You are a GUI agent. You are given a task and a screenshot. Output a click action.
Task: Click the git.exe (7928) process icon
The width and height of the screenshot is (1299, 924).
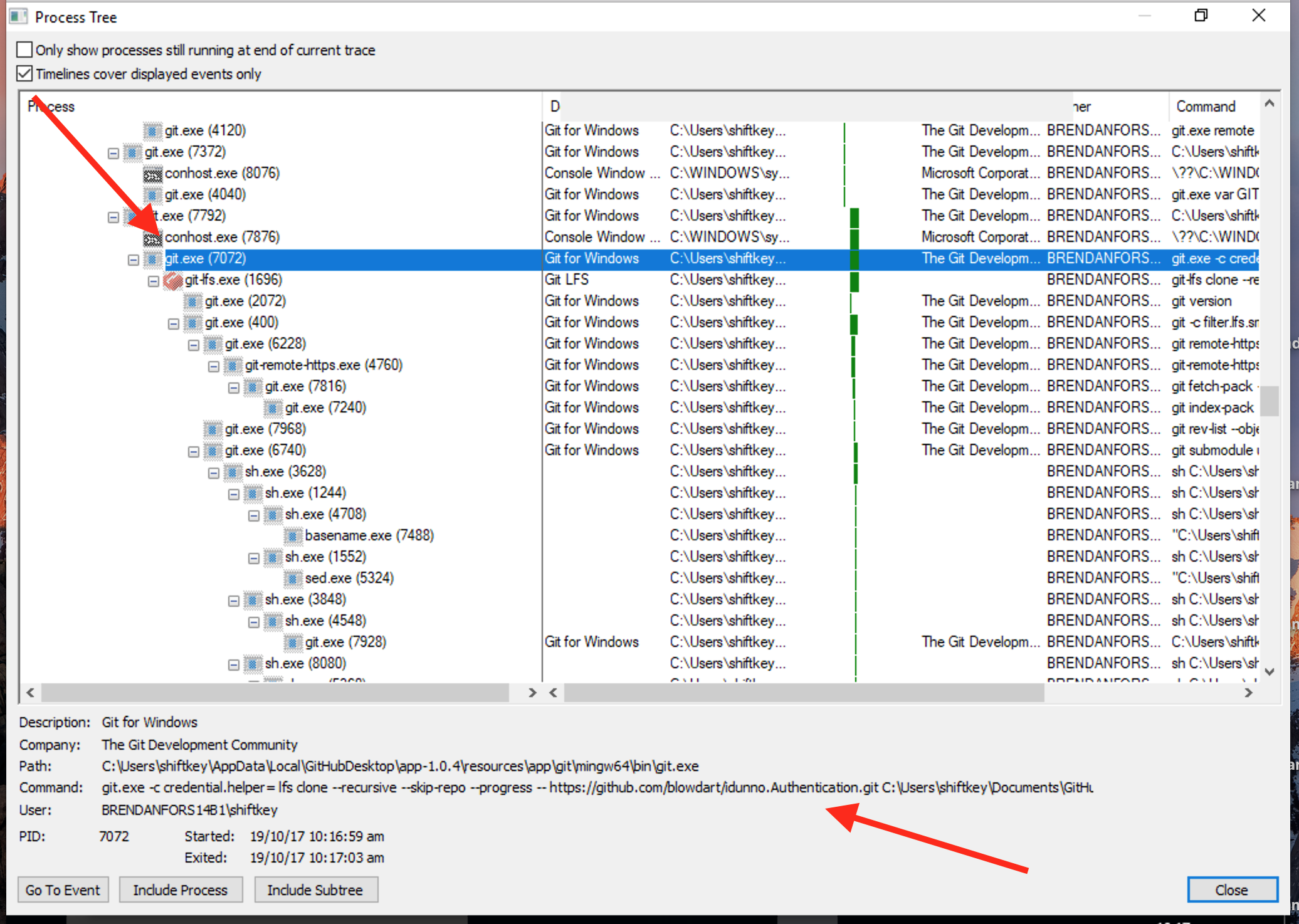(x=293, y=642)
